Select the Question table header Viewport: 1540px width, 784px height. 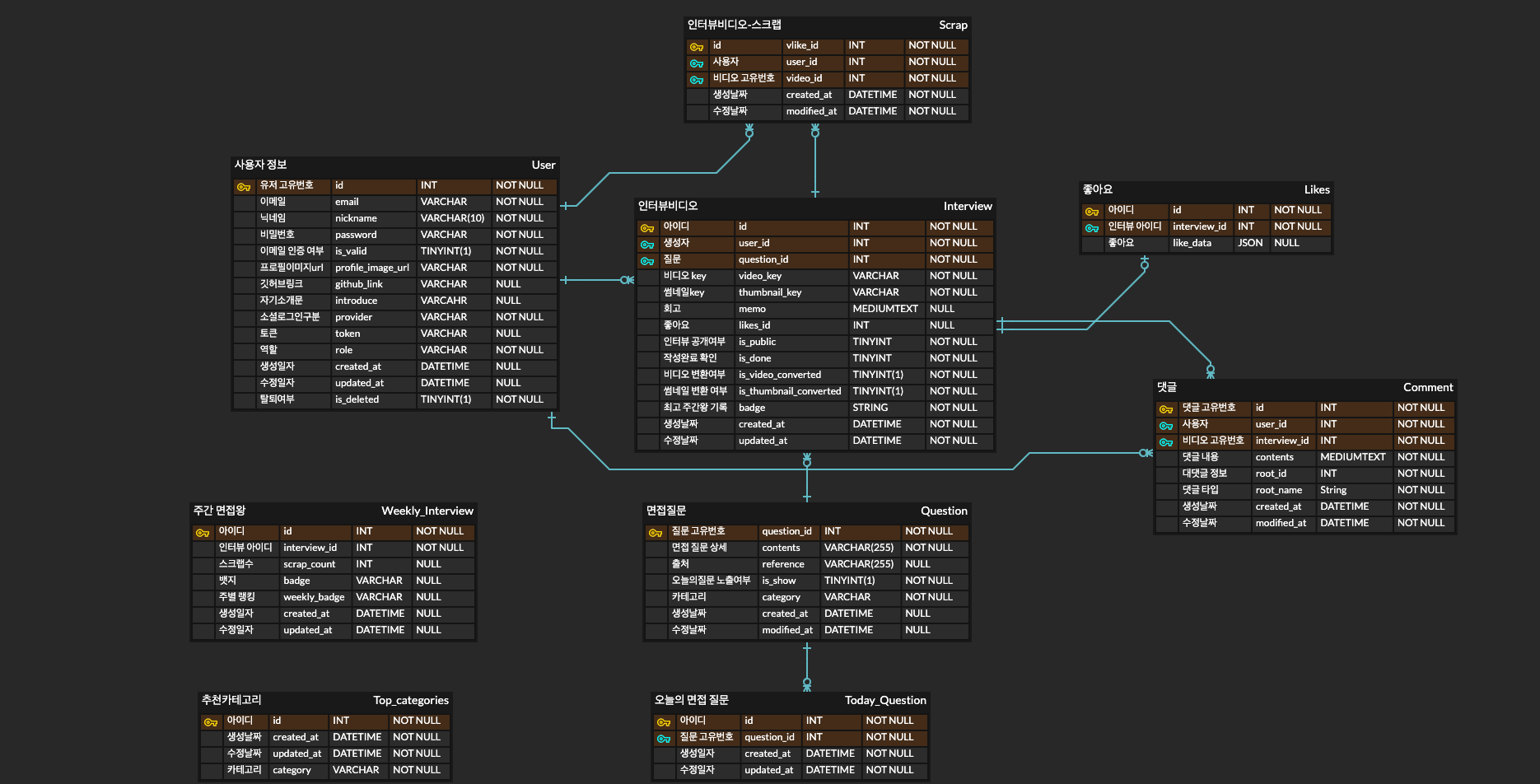(807, 511)
